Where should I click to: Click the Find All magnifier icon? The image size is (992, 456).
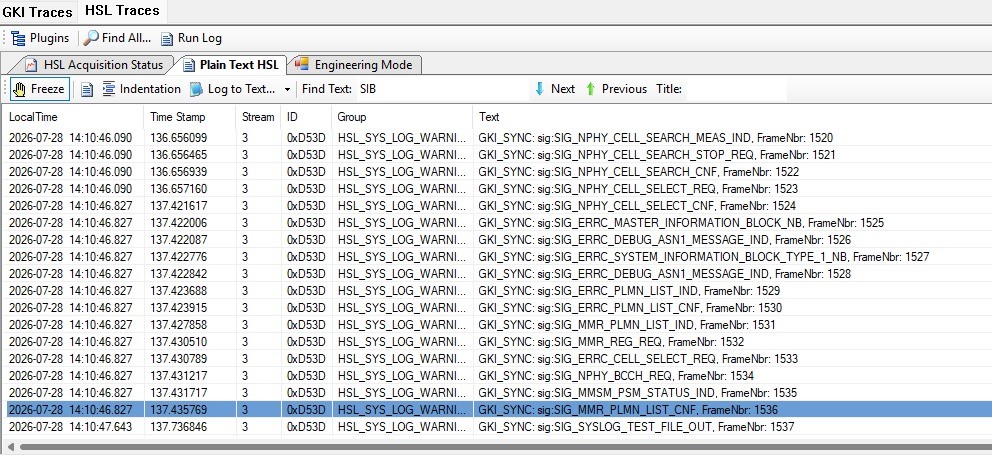91,38
